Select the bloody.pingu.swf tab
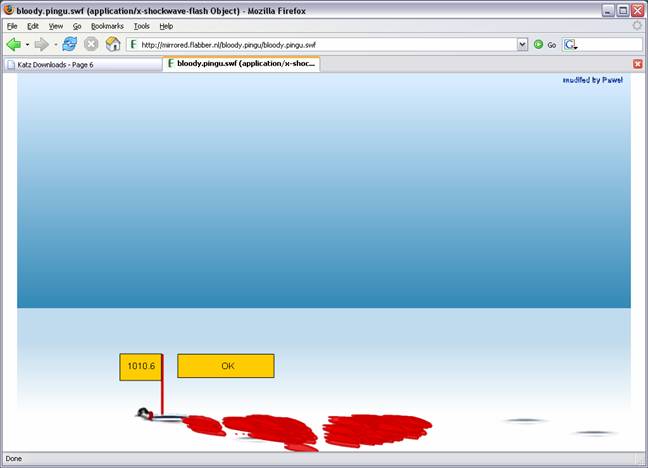The width and height of the screenshot is (648, 468). 241,64
